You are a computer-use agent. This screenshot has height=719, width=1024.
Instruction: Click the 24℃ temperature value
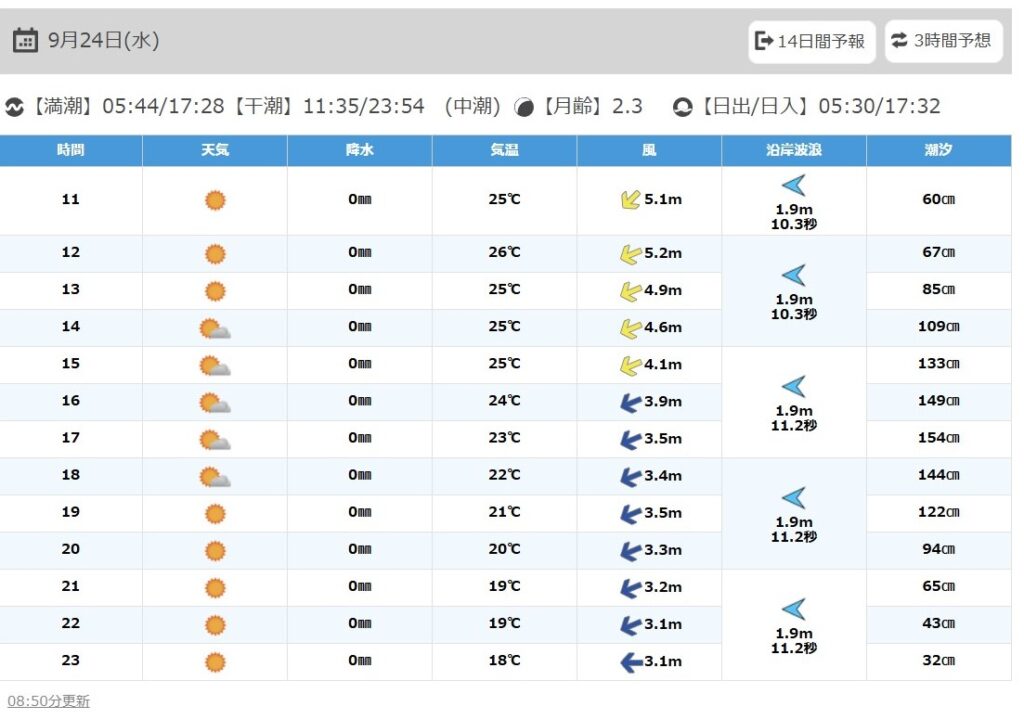[504, 400]
